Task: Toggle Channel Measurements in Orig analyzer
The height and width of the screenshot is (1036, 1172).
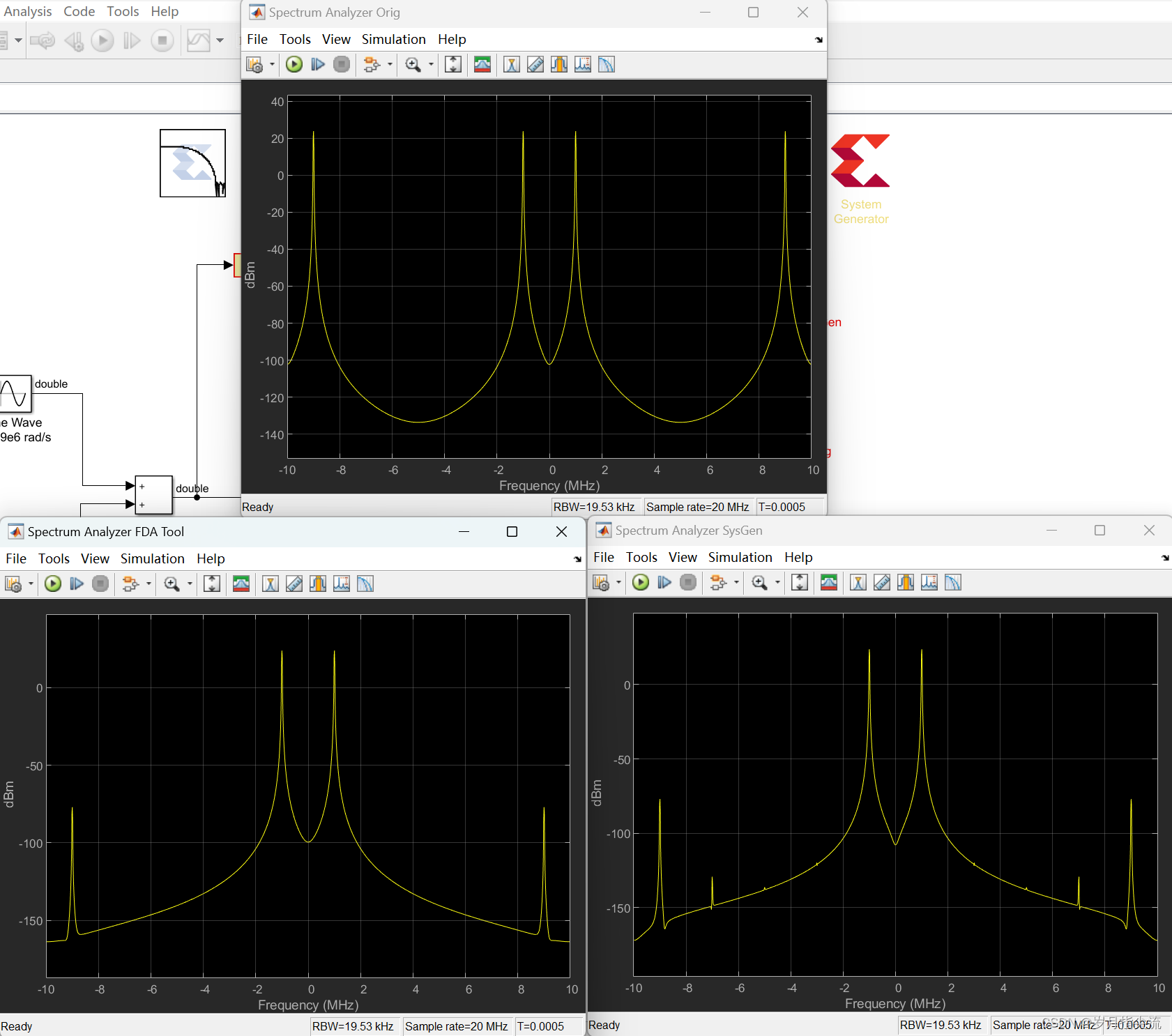Action: (x=559, y=65)
